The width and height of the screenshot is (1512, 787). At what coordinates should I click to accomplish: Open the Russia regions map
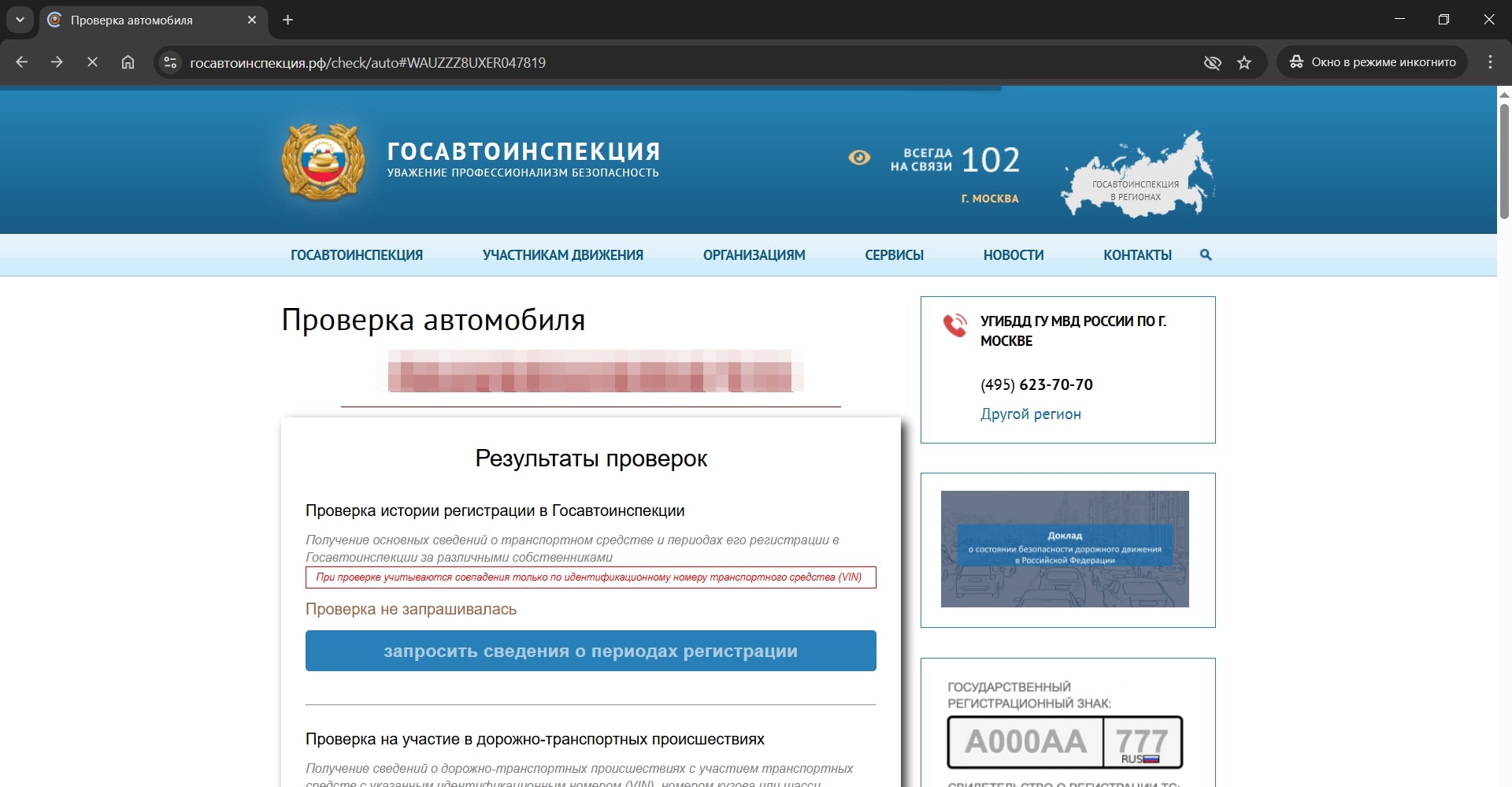(1136, 175)
